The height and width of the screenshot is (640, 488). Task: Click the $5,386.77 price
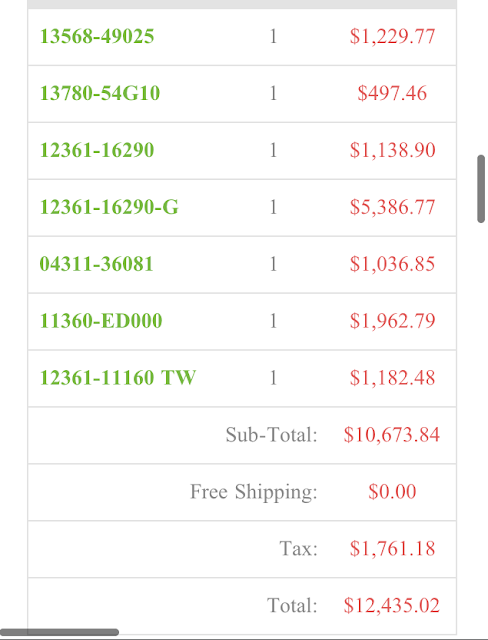tap(392, 207)
